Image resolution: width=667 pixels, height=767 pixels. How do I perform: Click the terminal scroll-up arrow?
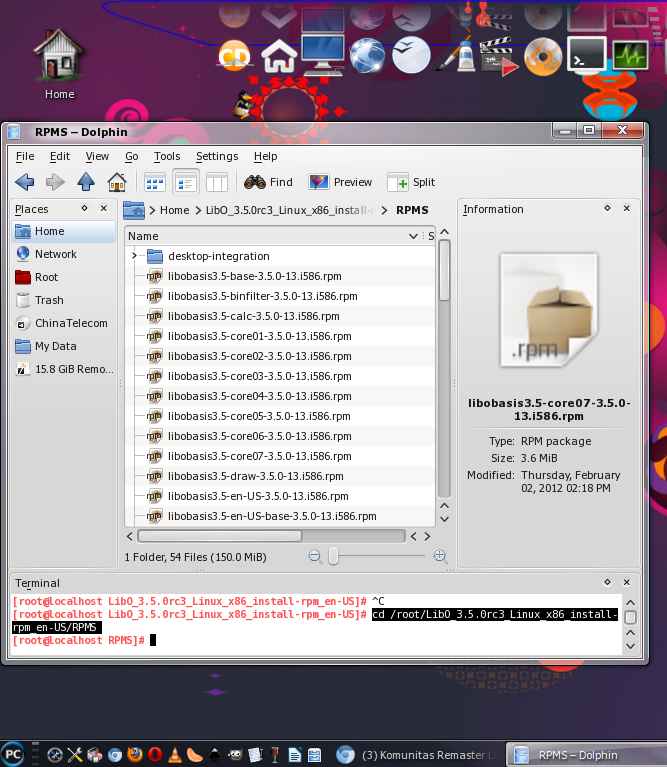click(631, 603)
